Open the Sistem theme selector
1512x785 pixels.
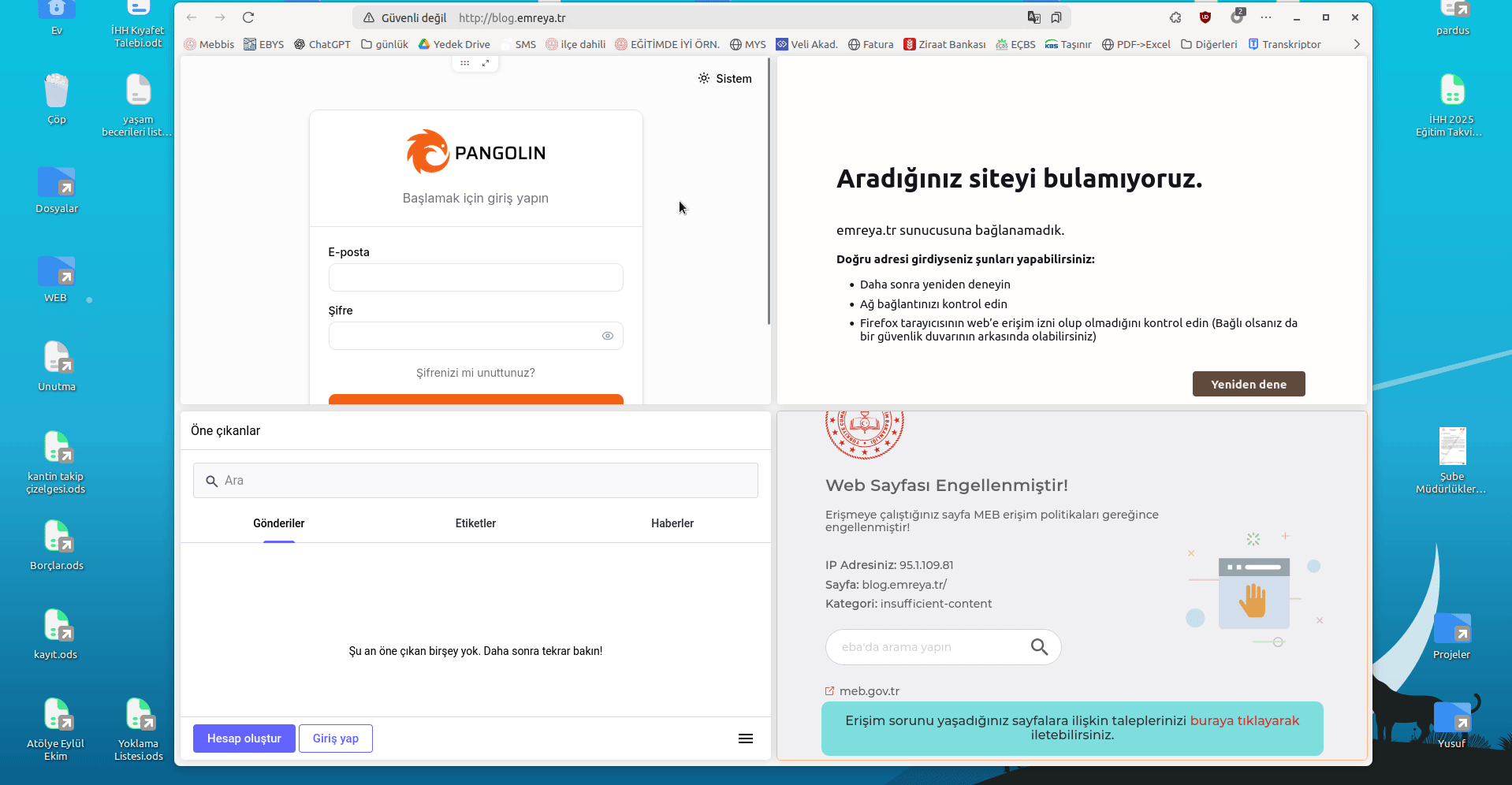pos(724,79)
